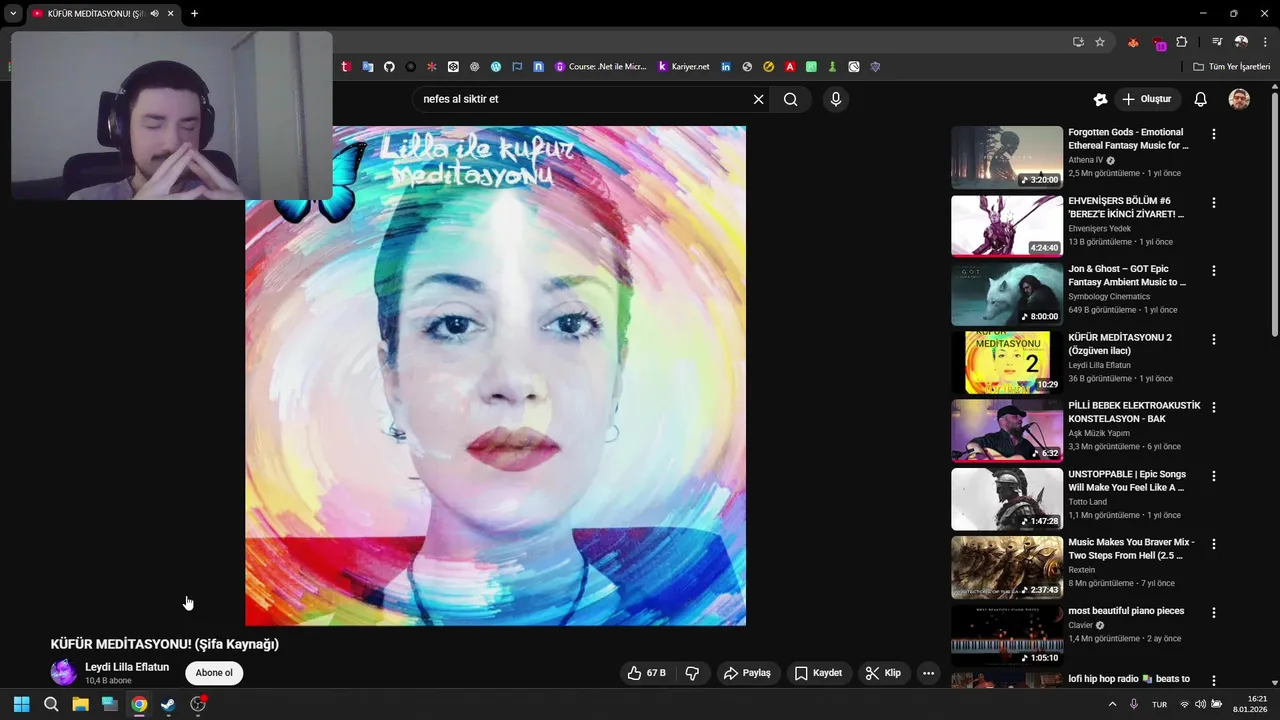Click the main video player
The width and height of the screenshot is (1280, 720).
pos(495,376)
